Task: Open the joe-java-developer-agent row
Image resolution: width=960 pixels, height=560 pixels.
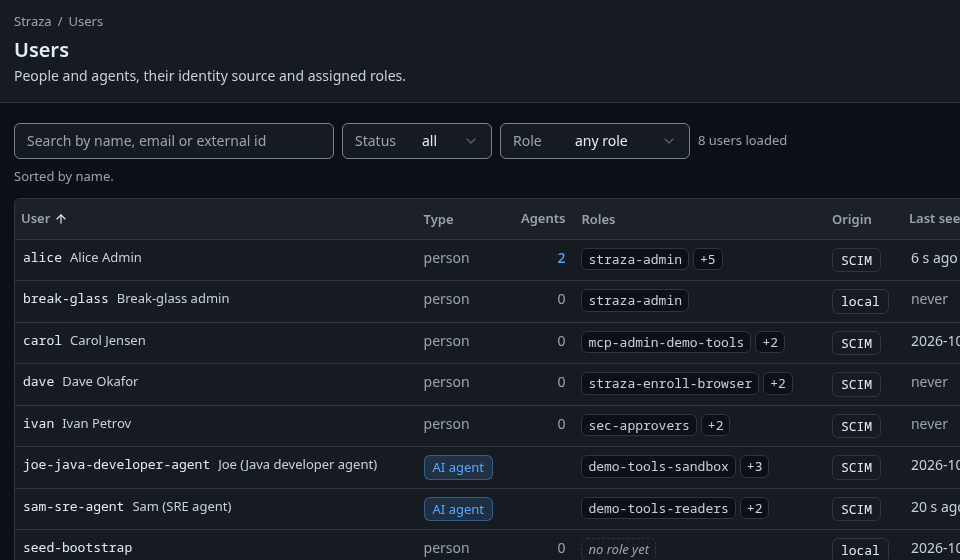Action: [487, 468]
